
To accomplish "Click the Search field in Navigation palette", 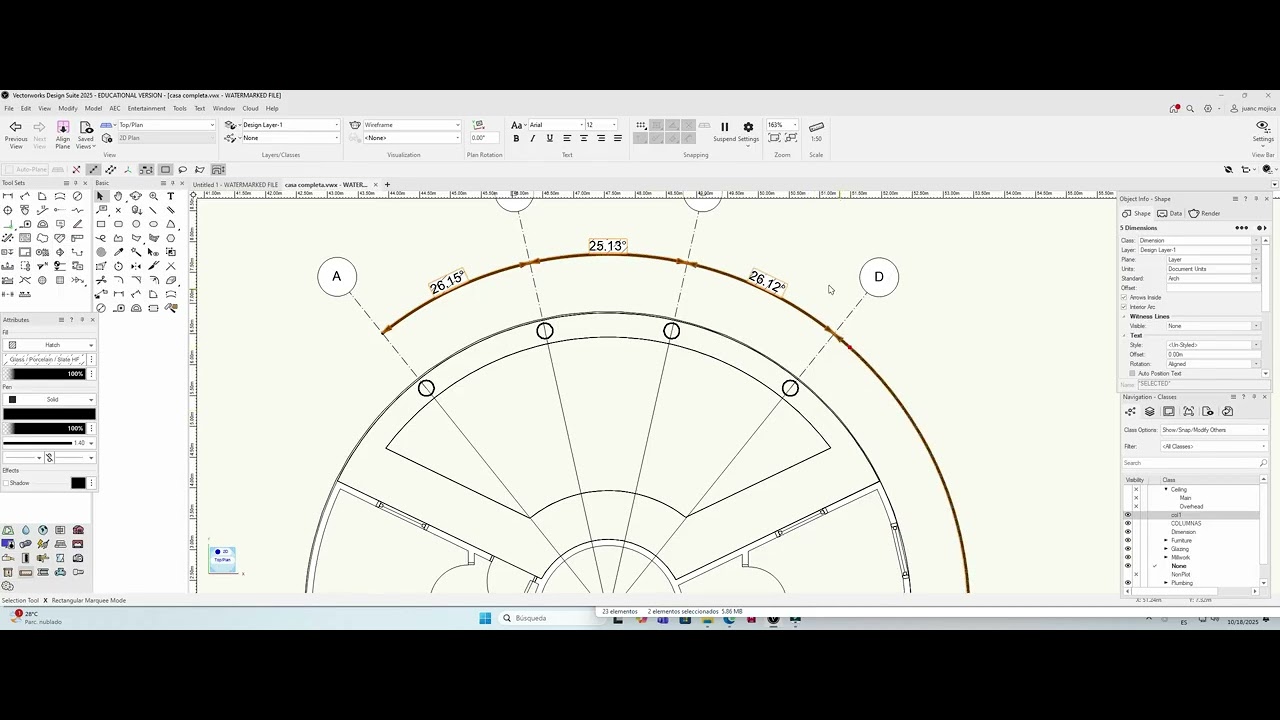I will [1194, 463].
